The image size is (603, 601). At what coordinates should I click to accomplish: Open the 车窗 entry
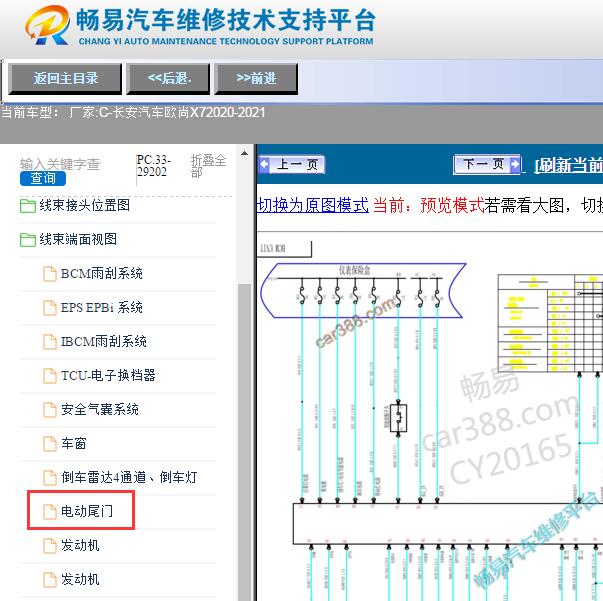click(74, 443)
